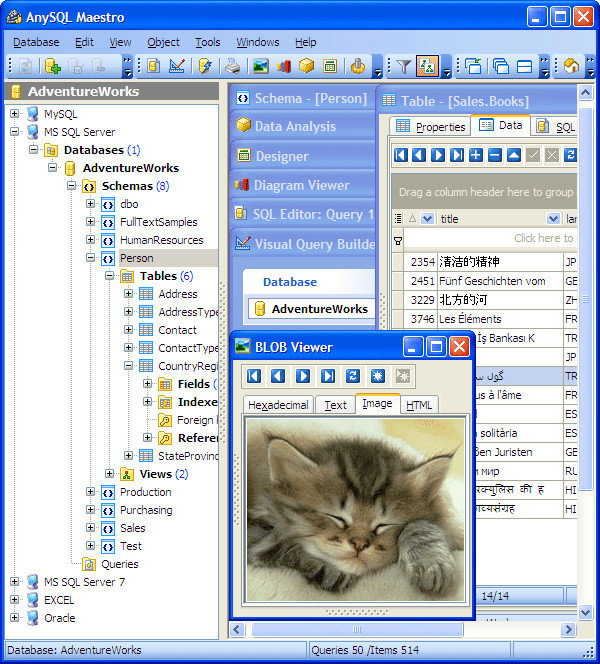This screenshot has height=664, width=600.
Task: Go to previous record in Sales.Books data grid
Action: pos(419,155)
